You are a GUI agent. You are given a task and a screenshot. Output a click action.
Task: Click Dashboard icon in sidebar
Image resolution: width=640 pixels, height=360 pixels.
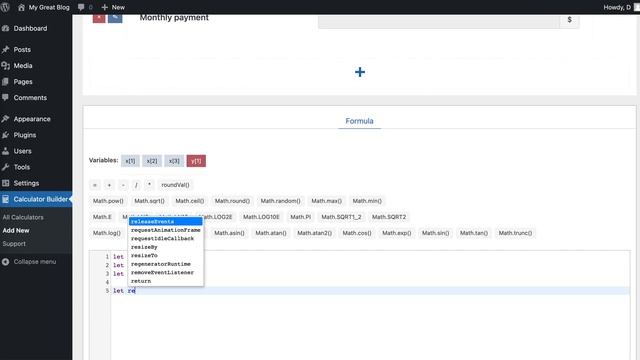(6, 29)
